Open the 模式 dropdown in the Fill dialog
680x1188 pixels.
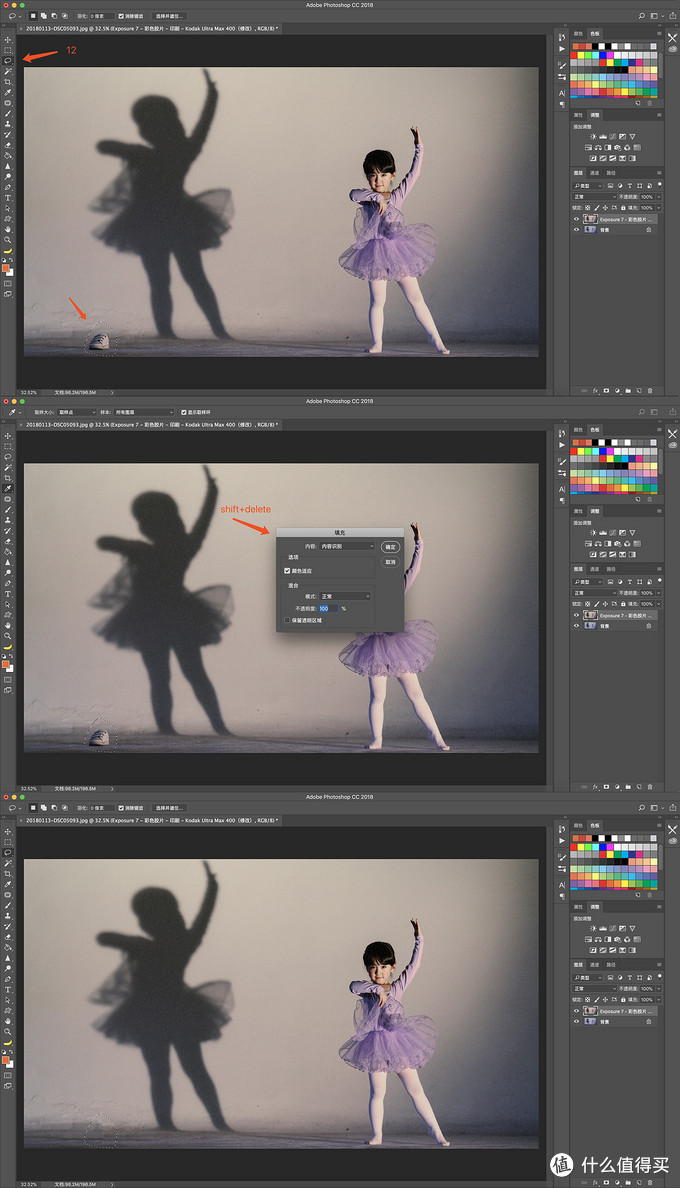[x=344, y=596]
